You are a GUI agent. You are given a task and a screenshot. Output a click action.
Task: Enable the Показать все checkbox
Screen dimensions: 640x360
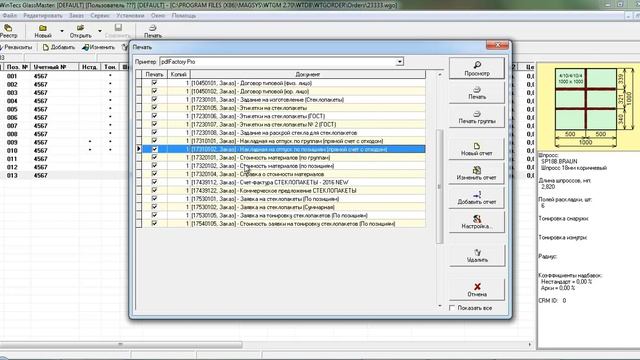pyautogui.click(x=452, y=308)
